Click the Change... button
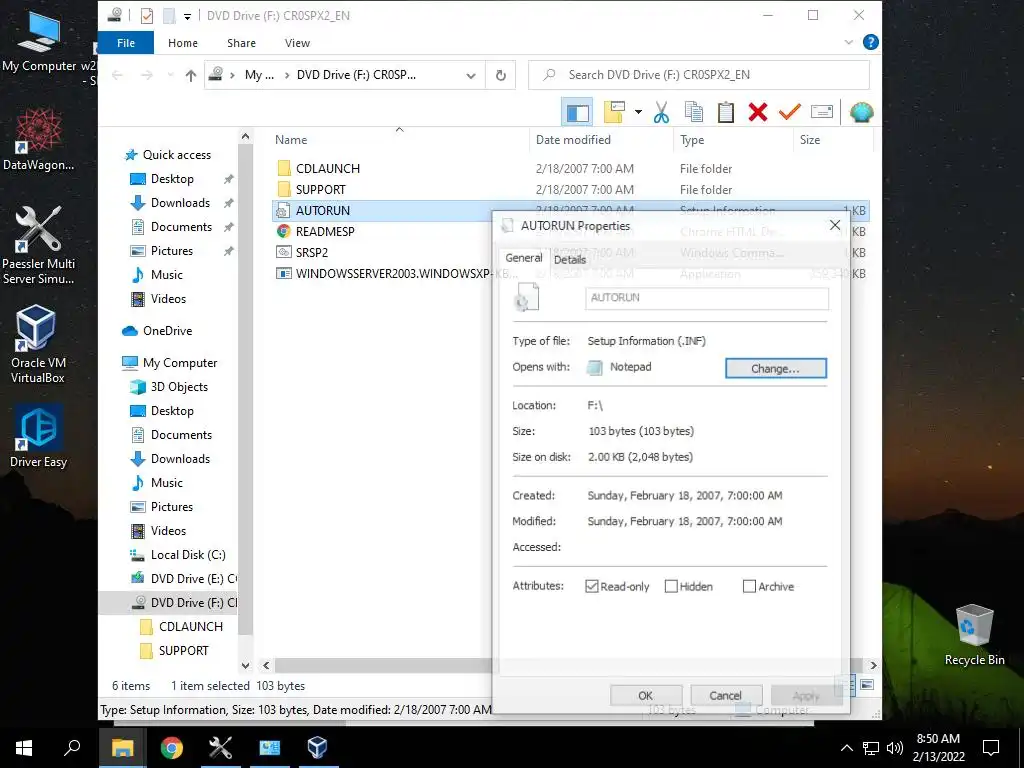Viewport: 1024px width, 768px height. click(x=776, y=368)
